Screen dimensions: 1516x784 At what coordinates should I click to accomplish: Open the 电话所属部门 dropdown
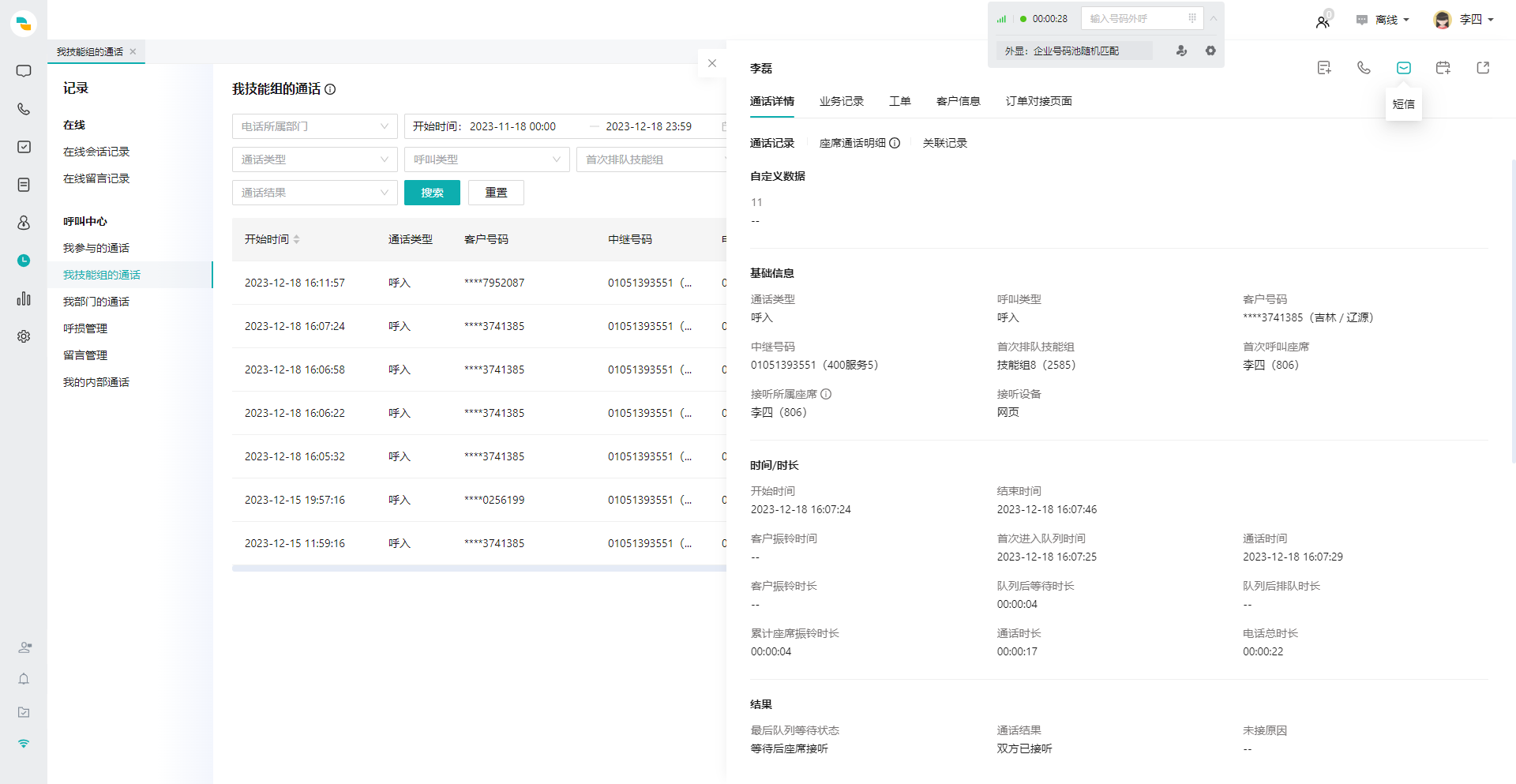pyautogui.click(x=315, y=126)
